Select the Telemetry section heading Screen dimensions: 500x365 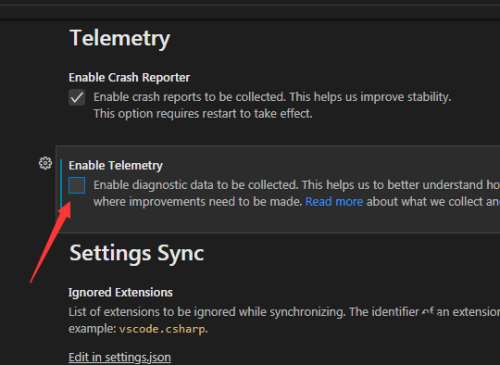[x=120, y=39]
